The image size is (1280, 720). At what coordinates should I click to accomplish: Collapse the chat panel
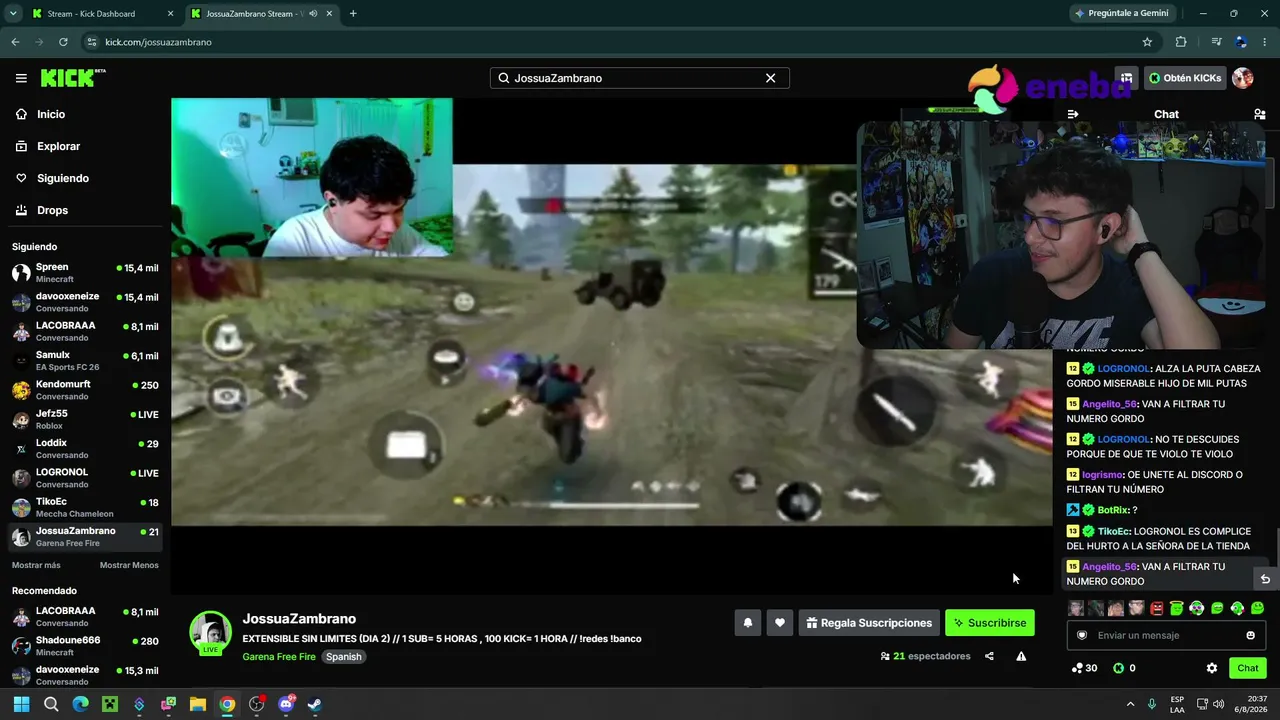click(x=1073, y=114)
